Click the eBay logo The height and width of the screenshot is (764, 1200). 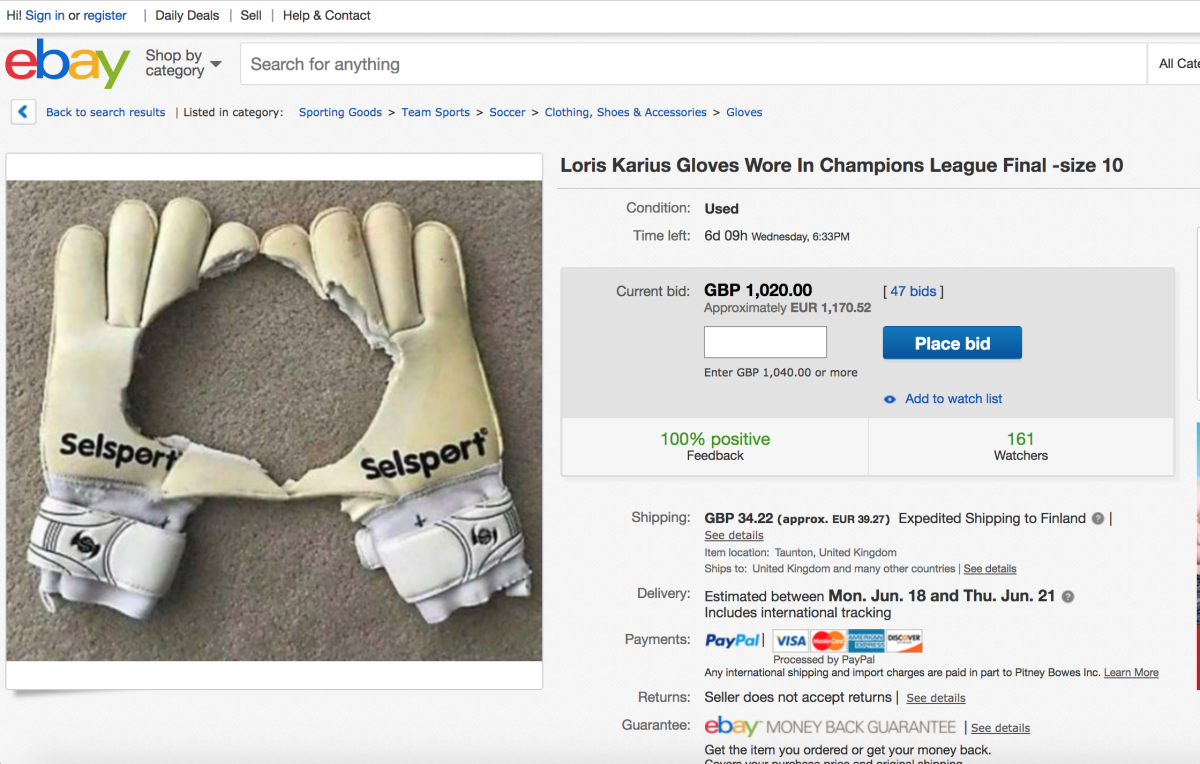pos(67,64)
